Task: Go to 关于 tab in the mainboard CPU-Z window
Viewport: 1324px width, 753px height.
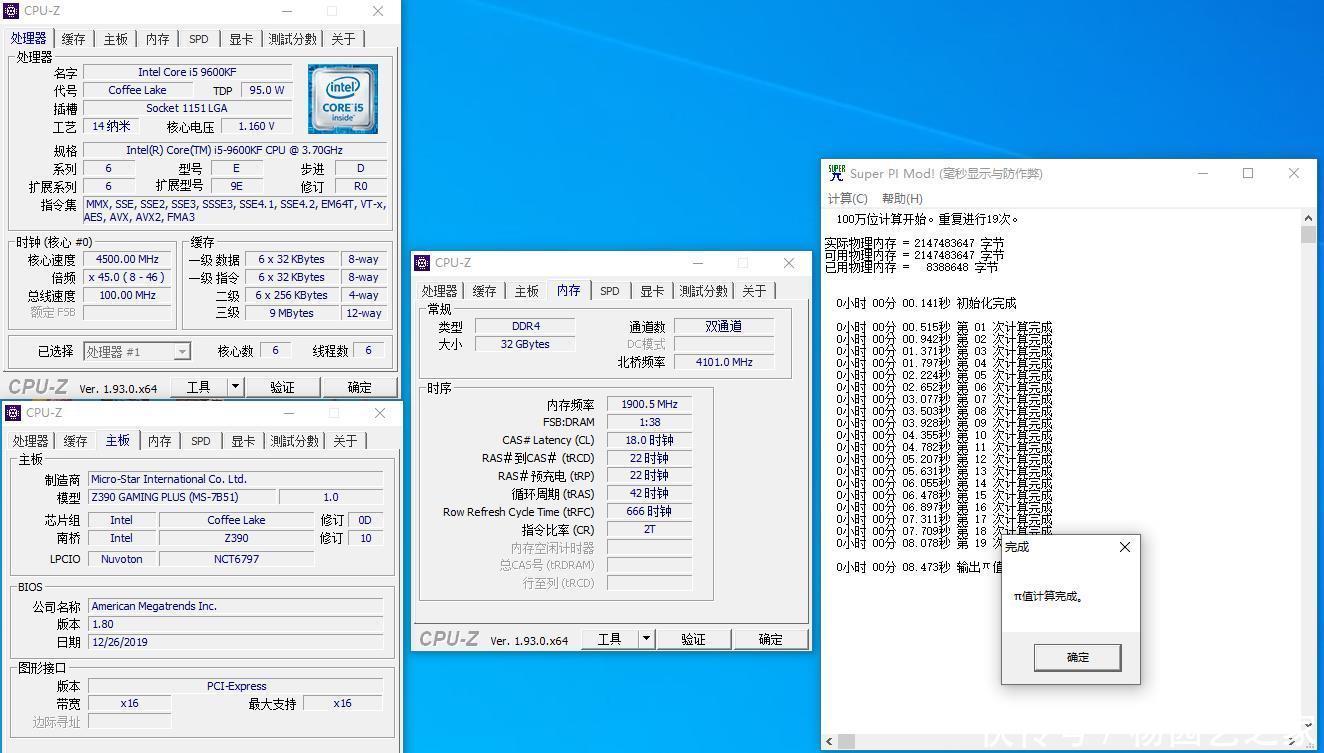Action: 345,441
